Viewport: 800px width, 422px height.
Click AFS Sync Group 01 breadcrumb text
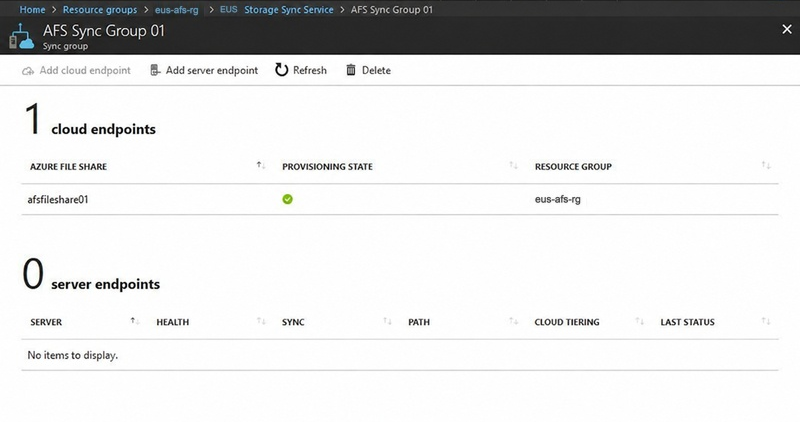click(x=392, y=9)
